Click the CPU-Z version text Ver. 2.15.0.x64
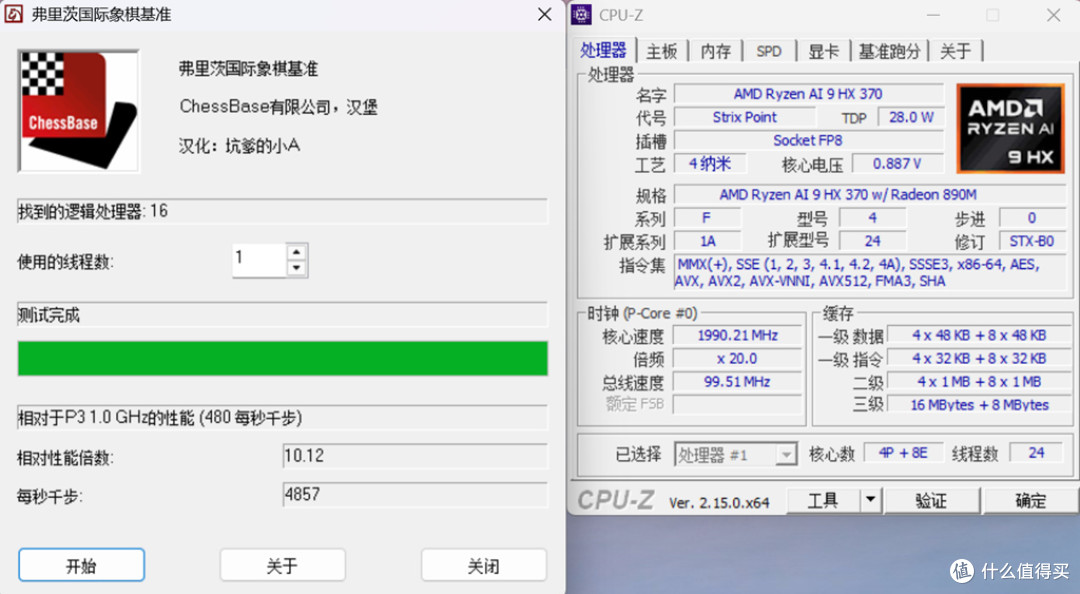The image size is (1080, 594). pos(719,503)
